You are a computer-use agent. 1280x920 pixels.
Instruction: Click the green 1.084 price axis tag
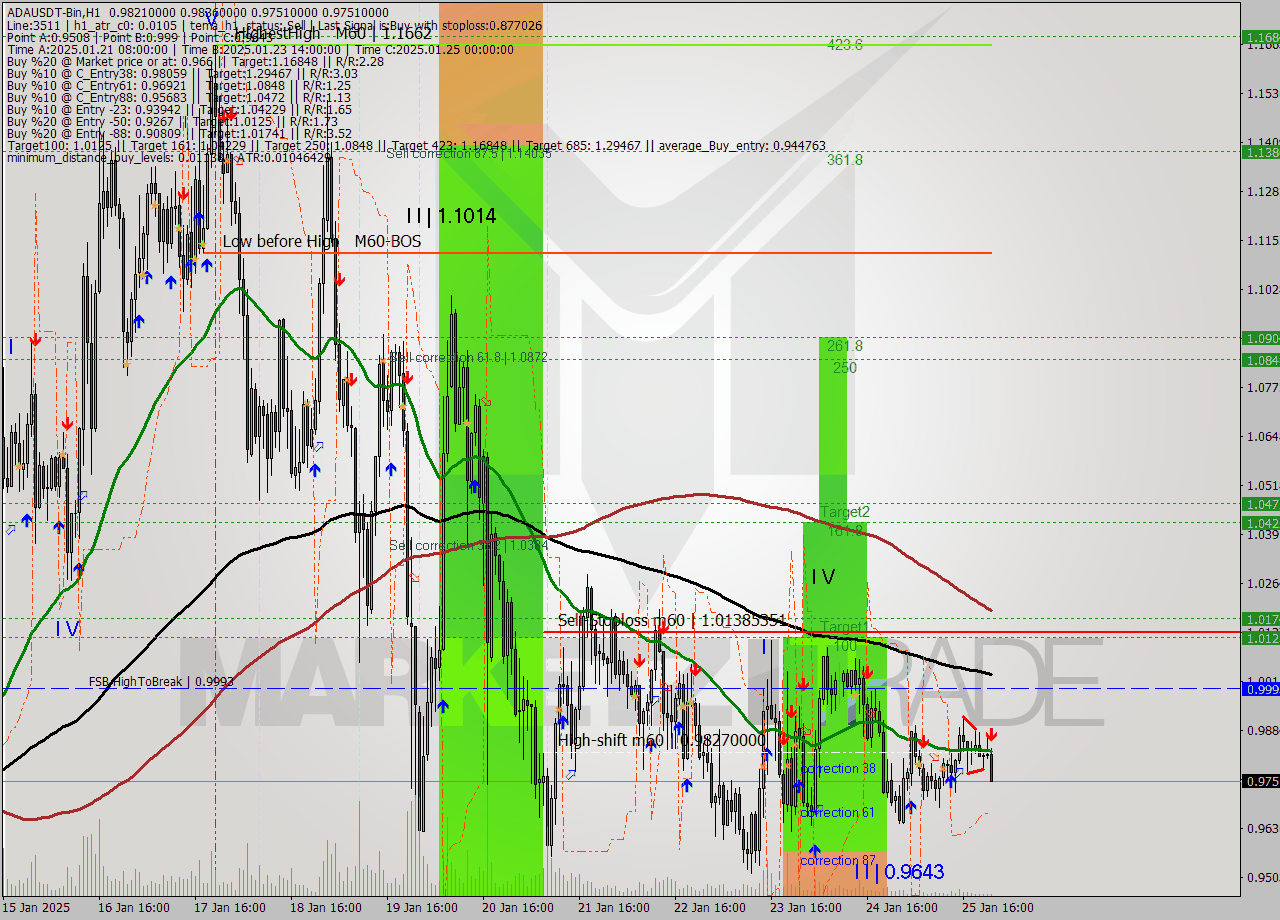pyautogui.click(x=1260, y=360)
